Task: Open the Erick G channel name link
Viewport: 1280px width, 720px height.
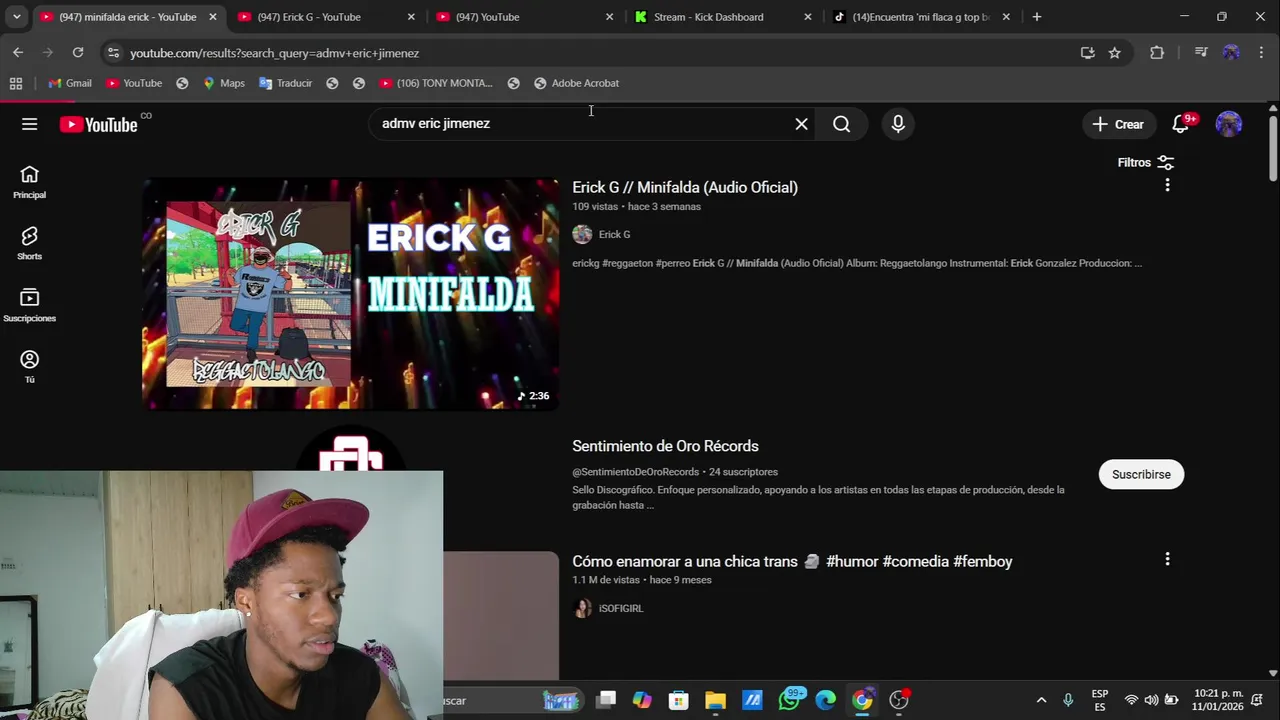Action: (x=614, y=234)
